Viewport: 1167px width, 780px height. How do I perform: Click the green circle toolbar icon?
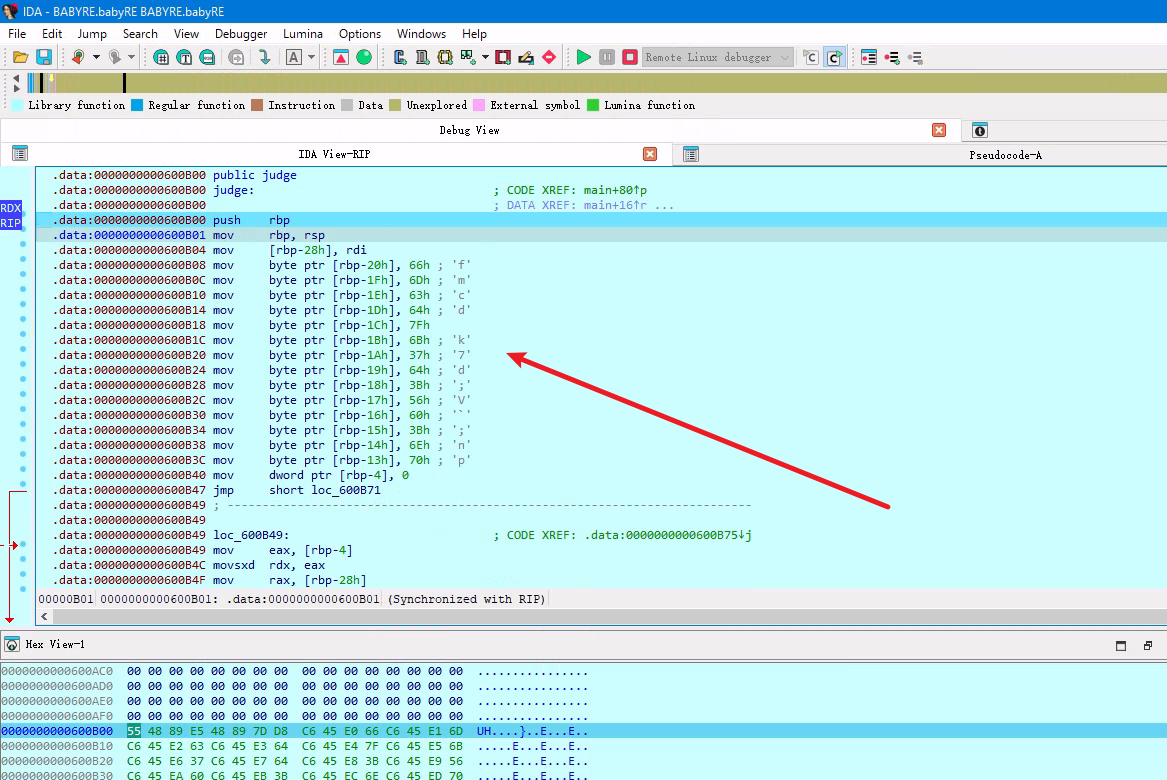(x=364, y=57)
